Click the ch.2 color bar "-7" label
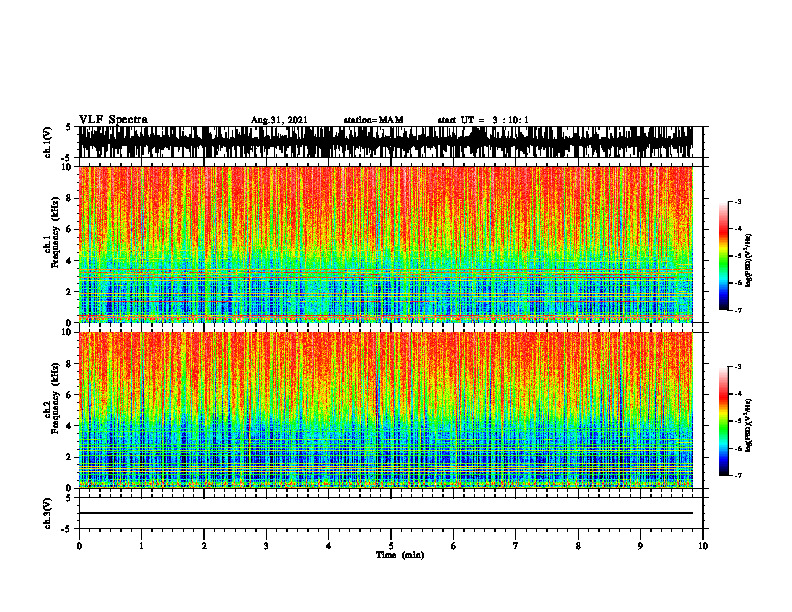 pos(738,475)
